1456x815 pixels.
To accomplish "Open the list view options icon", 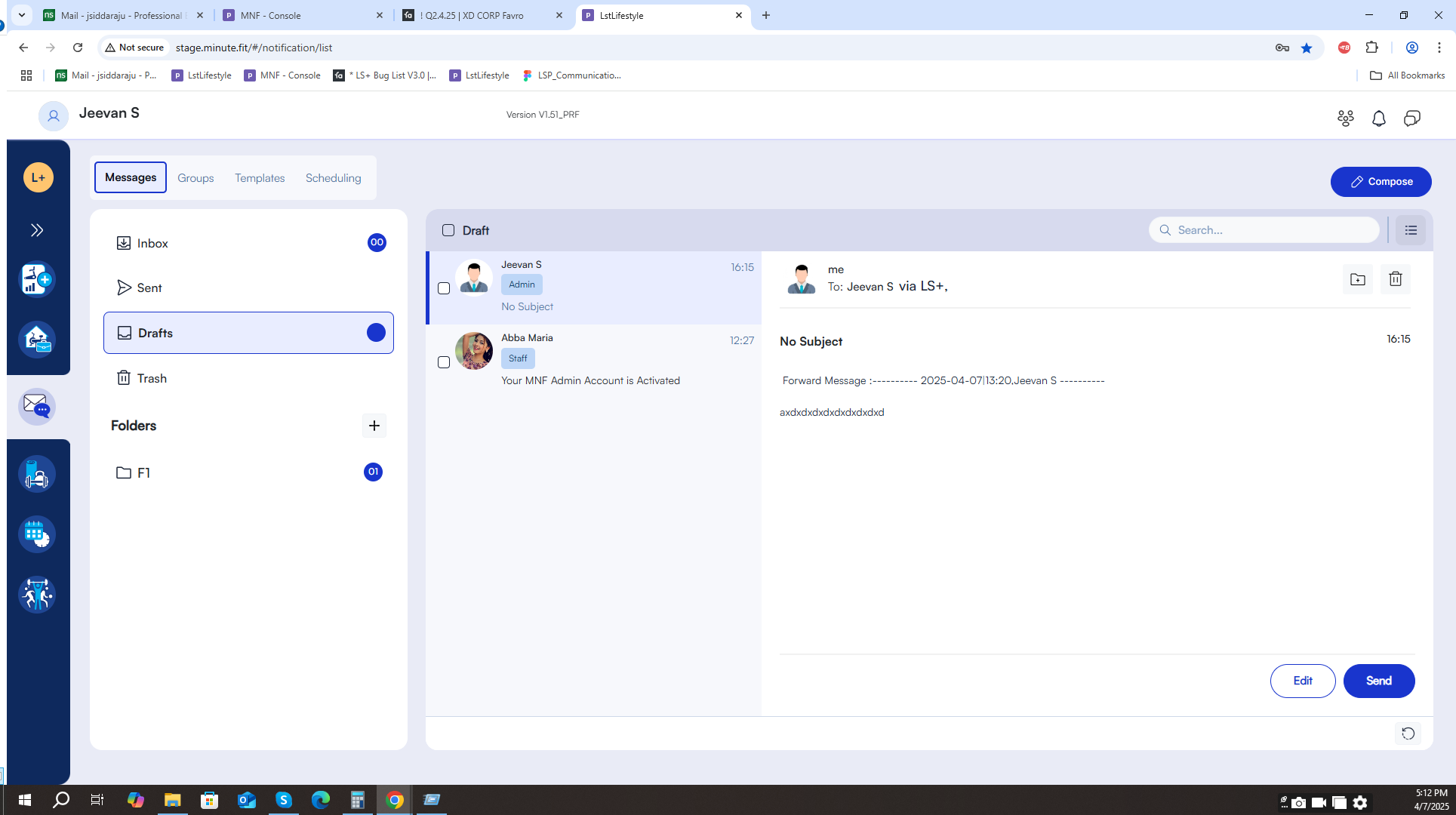I will [x=1410, y=230].
